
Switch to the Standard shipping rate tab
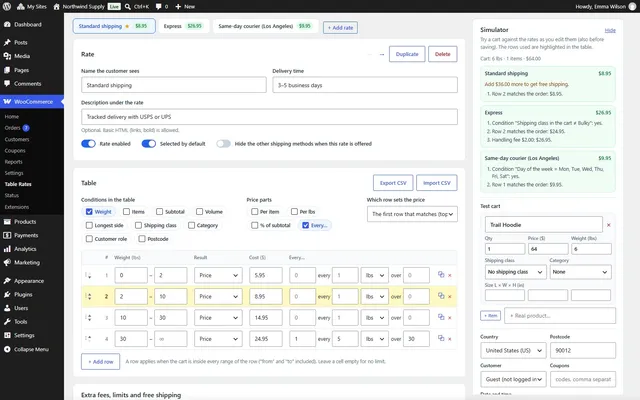click(x=114, y=26)
